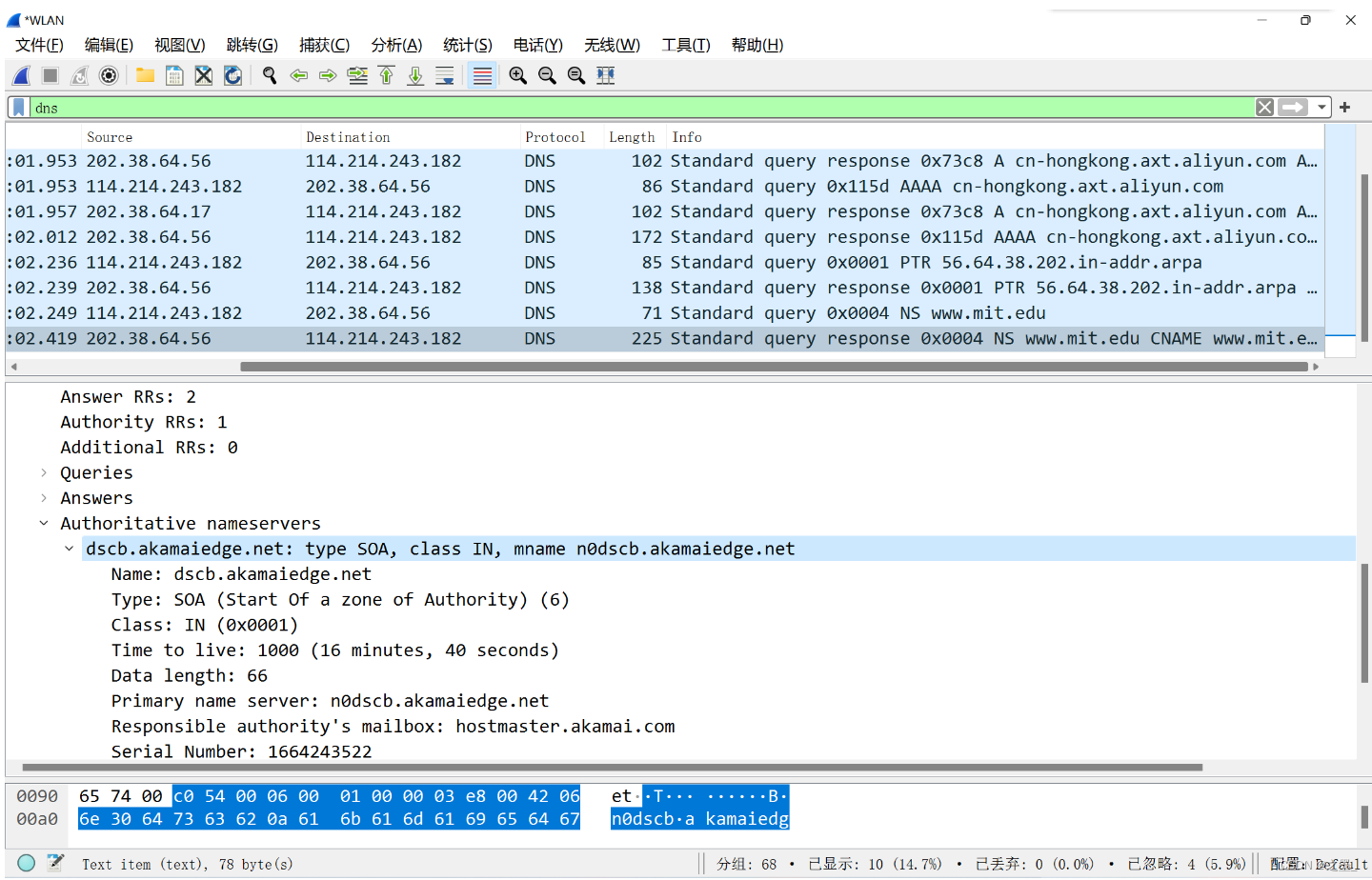
Task: Reload this capture file
Action: click(233, 75)
